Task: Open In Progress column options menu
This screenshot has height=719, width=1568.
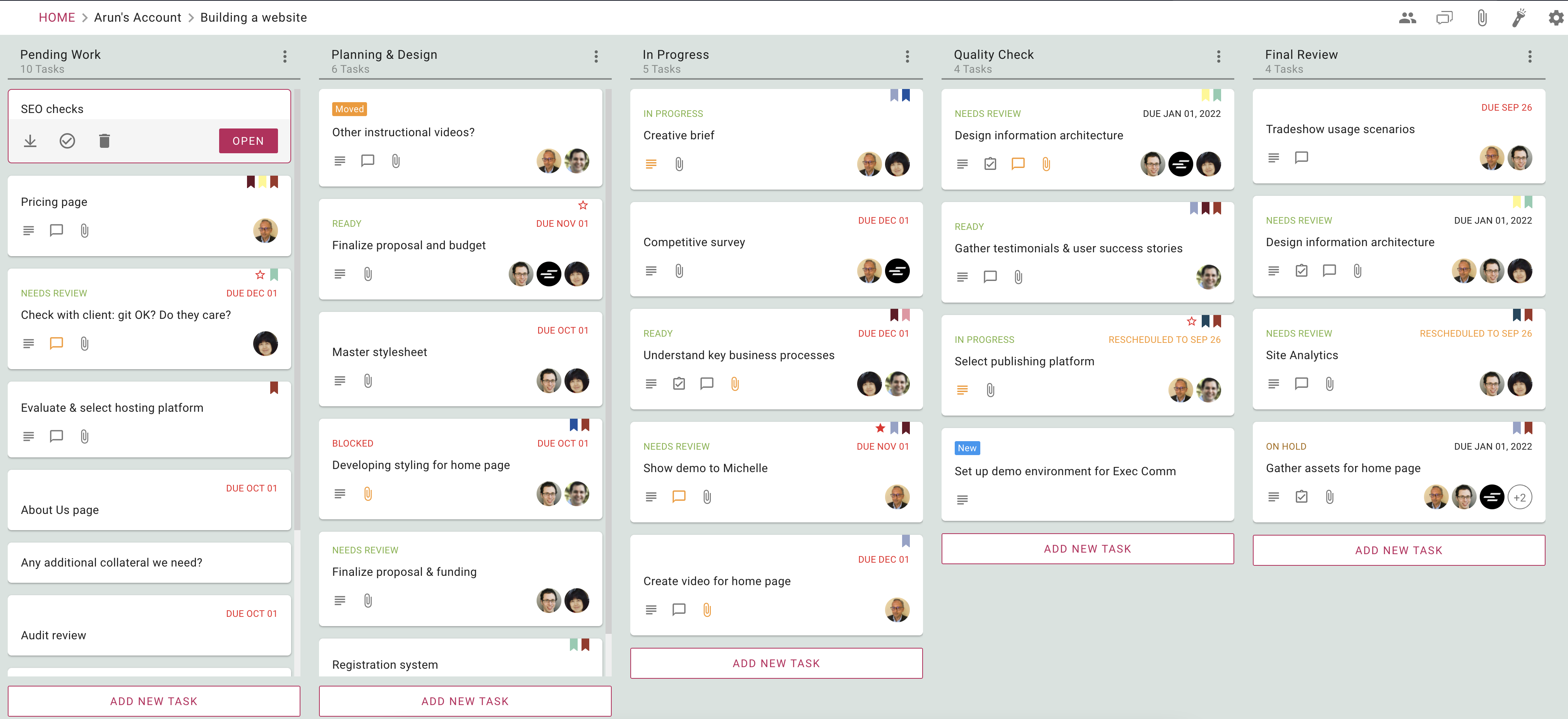Action: (908, 56)
